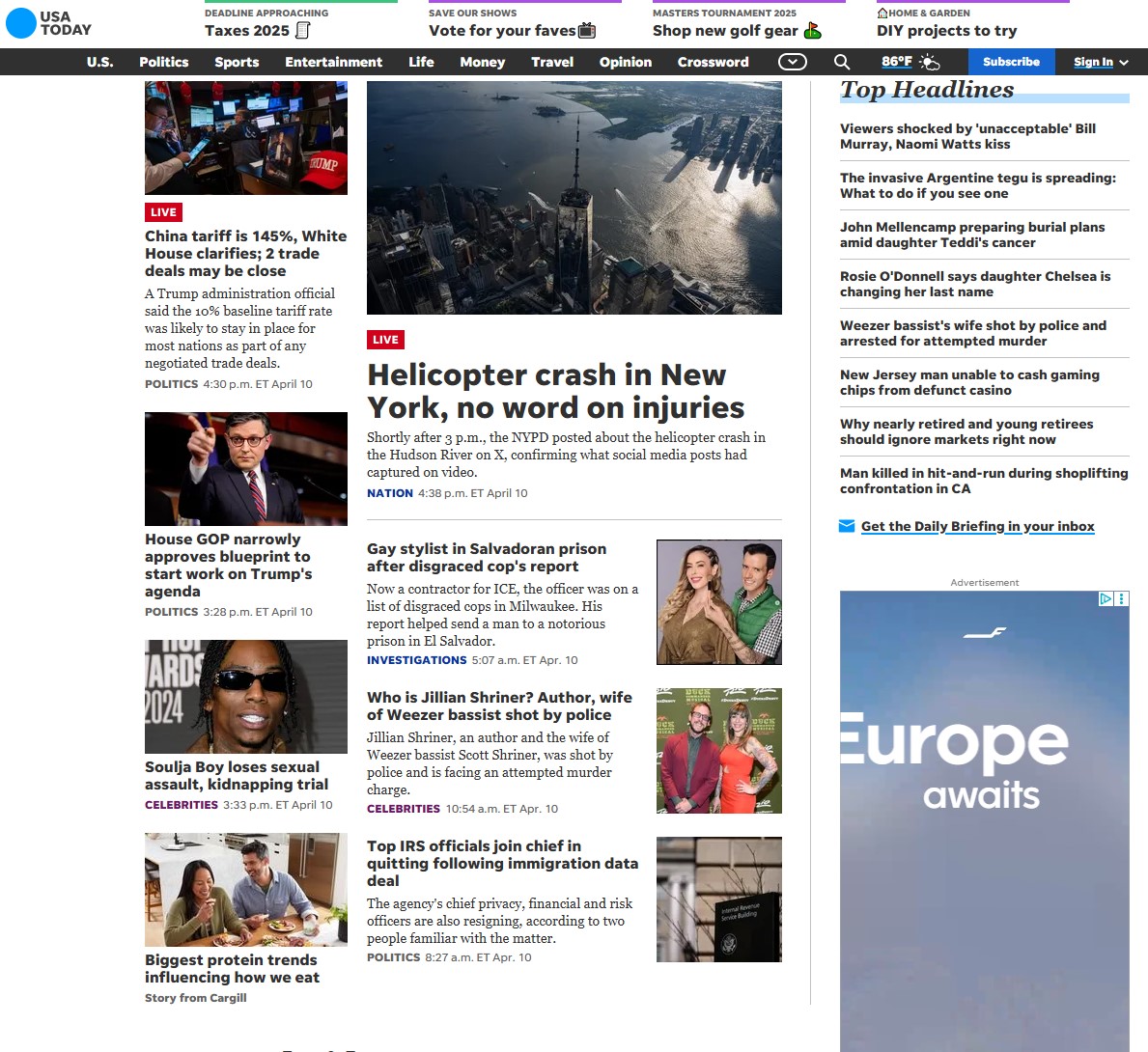
Task: Click the House GOP speaker pointing photo
Action: tap(246, 468)
